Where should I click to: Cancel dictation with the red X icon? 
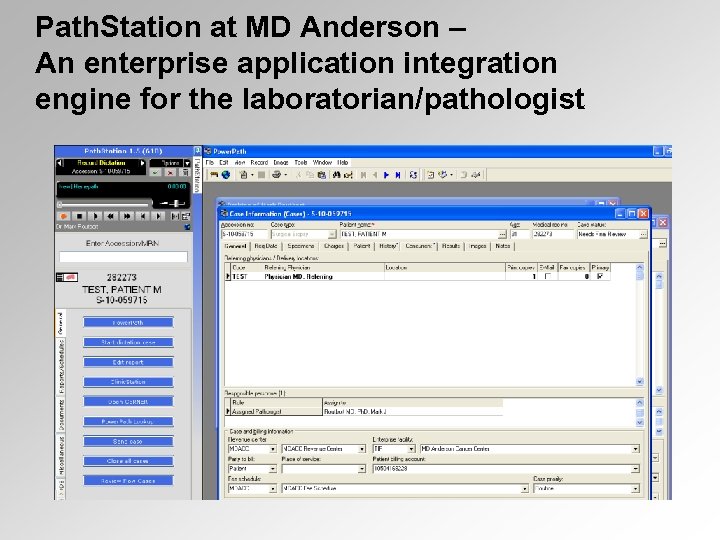tap(170, 173)
